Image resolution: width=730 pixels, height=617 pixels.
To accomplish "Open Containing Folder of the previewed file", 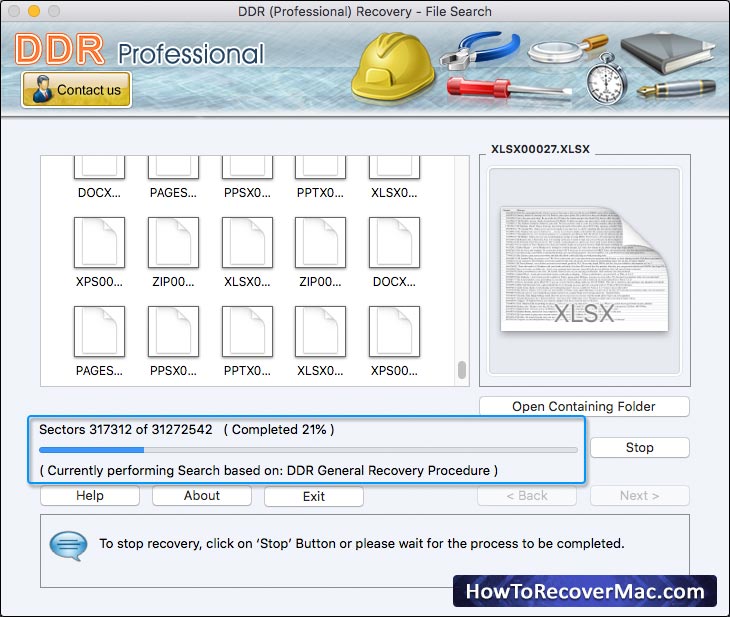I will (584, 407).
